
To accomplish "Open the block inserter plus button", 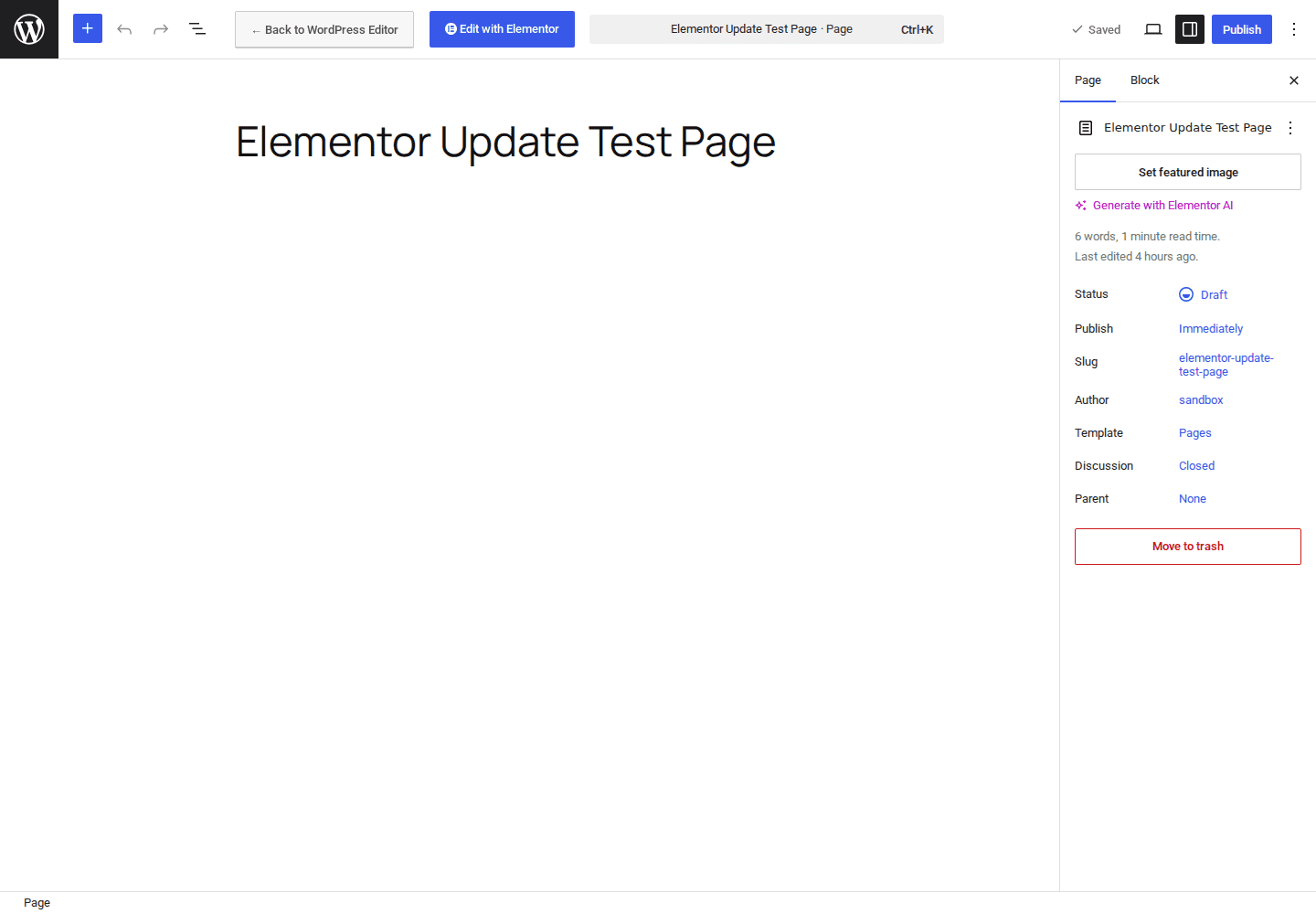I will coord(88,29).
